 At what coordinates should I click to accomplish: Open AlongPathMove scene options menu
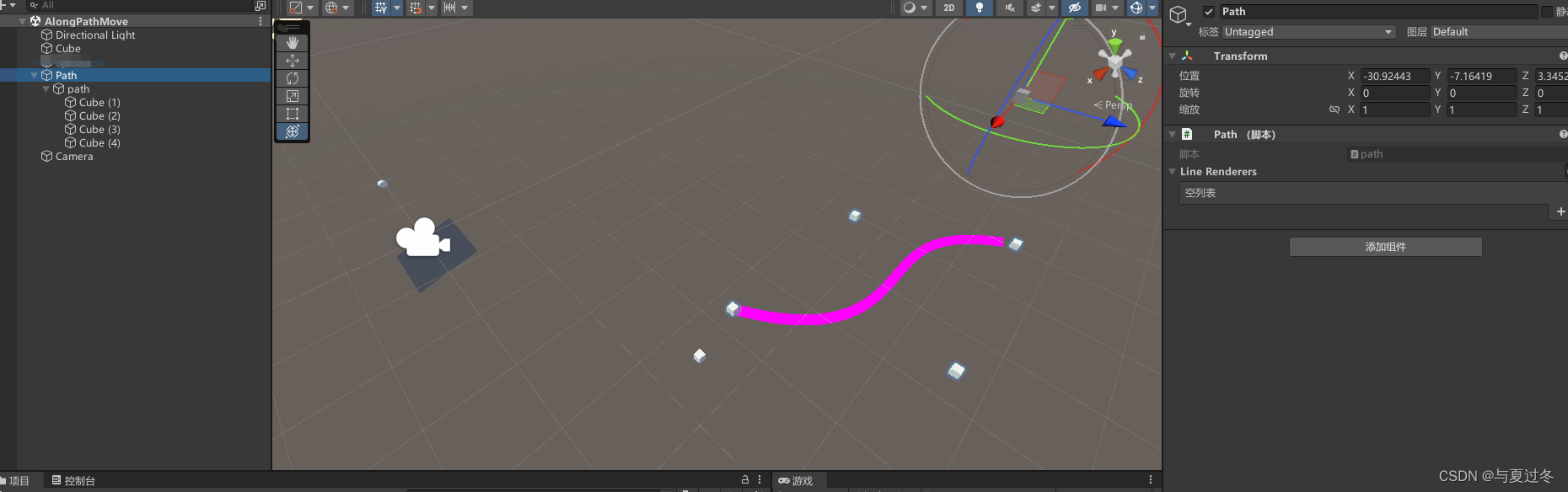click(x=260, y=21)
